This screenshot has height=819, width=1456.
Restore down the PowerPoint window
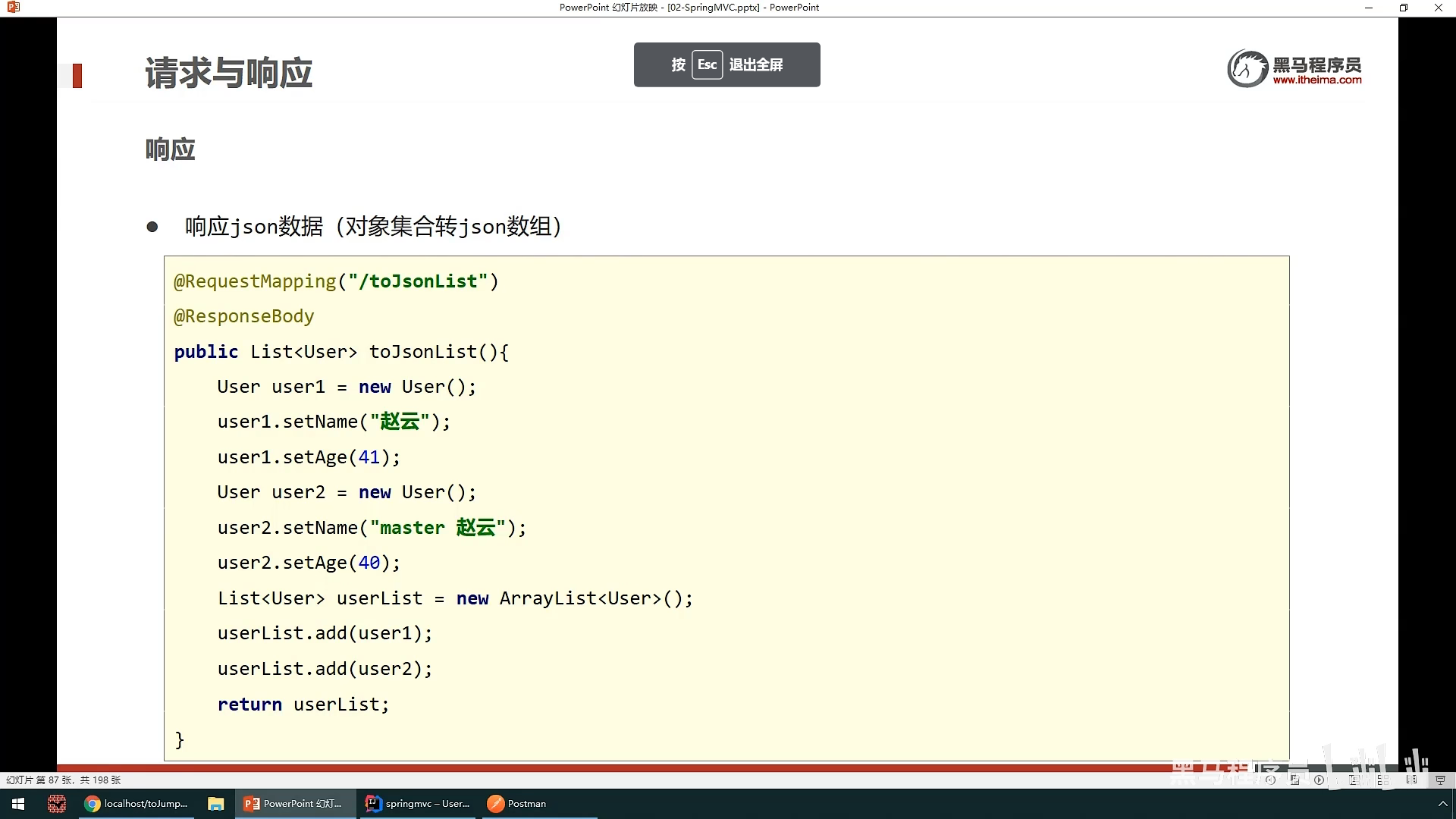click(x=1403, y=8)
